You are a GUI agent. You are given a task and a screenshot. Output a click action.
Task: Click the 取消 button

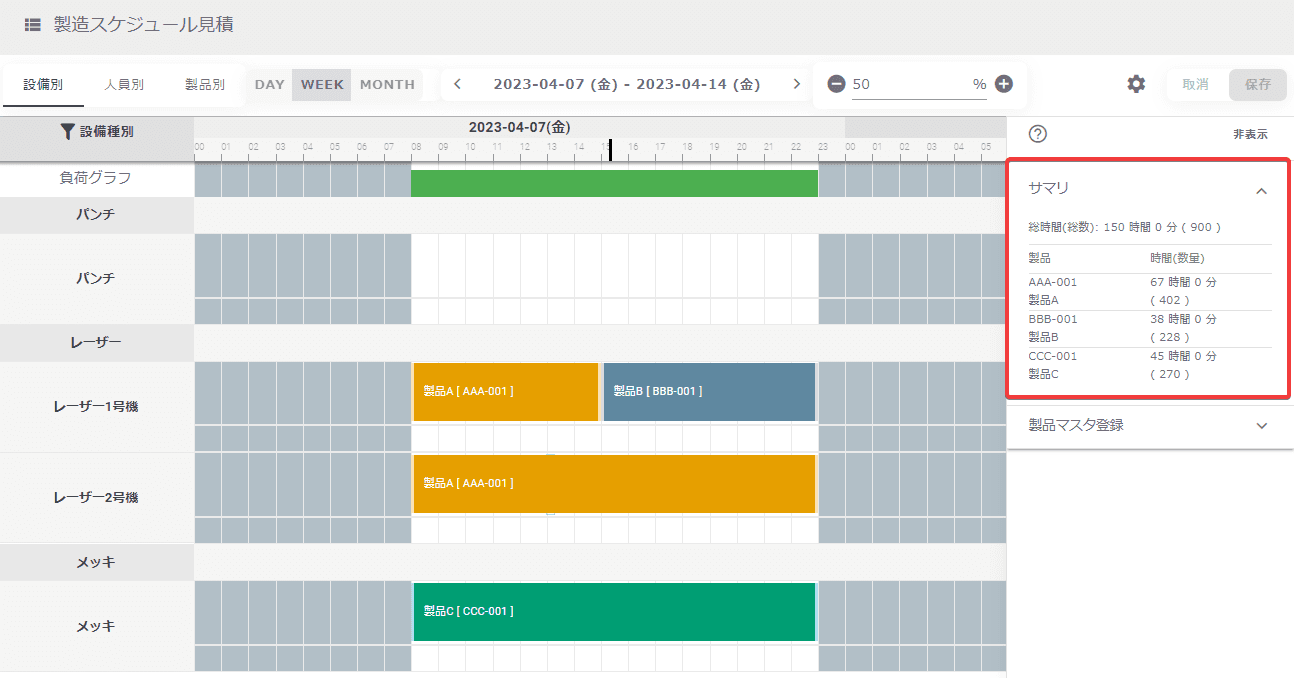click(x=1195, y=85)
